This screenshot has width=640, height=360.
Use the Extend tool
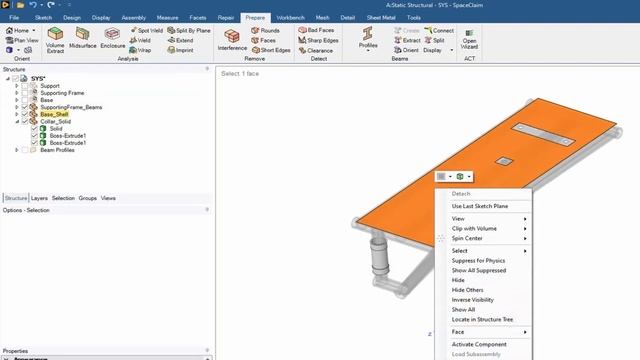180,40
